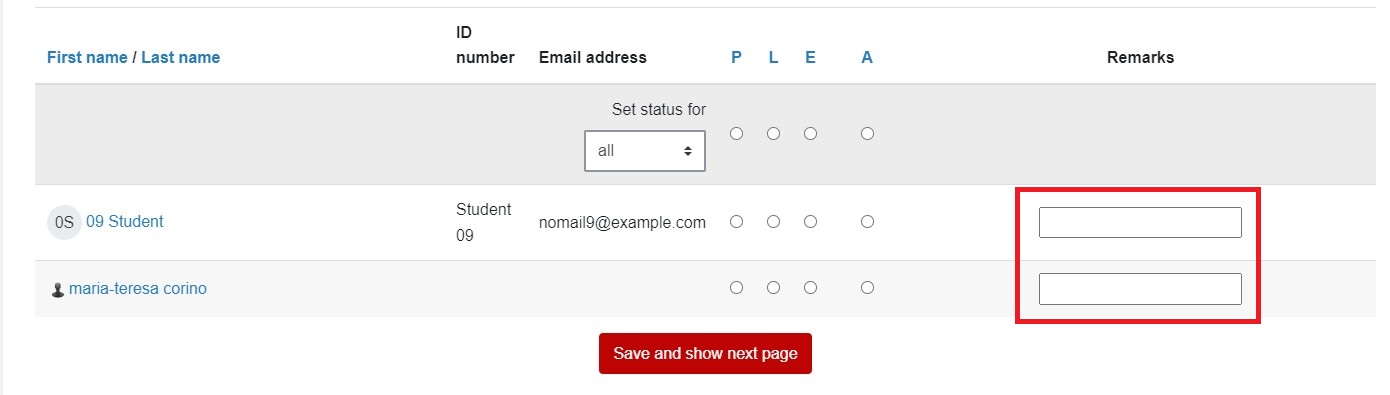This screenshot has height=395, width=1390.
Task: Mark maria-teresa corino as Excused (E)
Action: (811, 288)
